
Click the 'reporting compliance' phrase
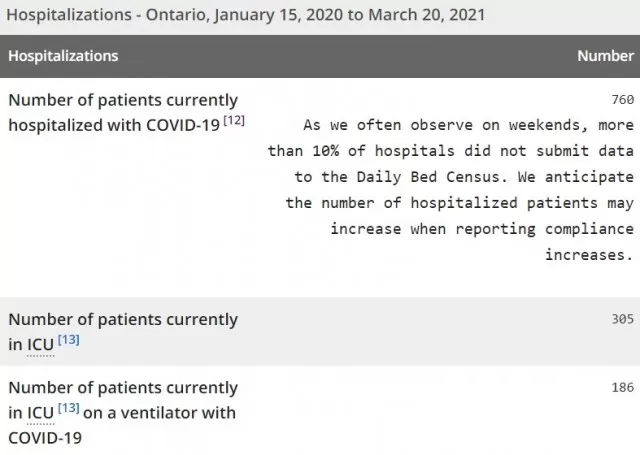pos(545,229)
